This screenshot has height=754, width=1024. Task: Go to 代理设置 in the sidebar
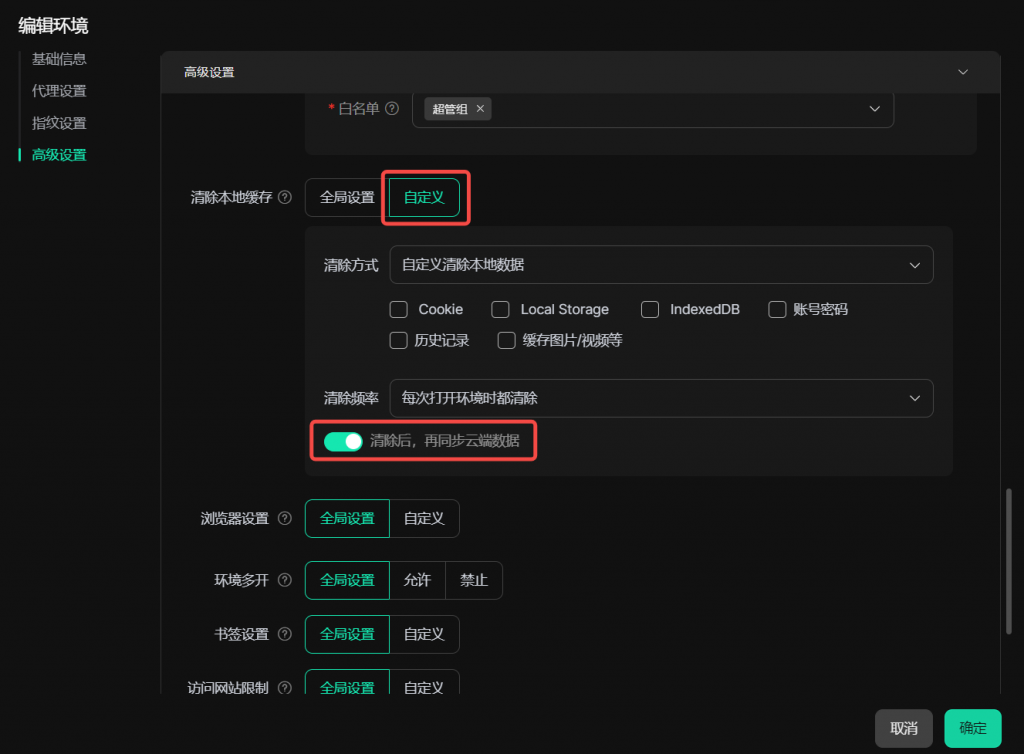(x=59, y=91)
